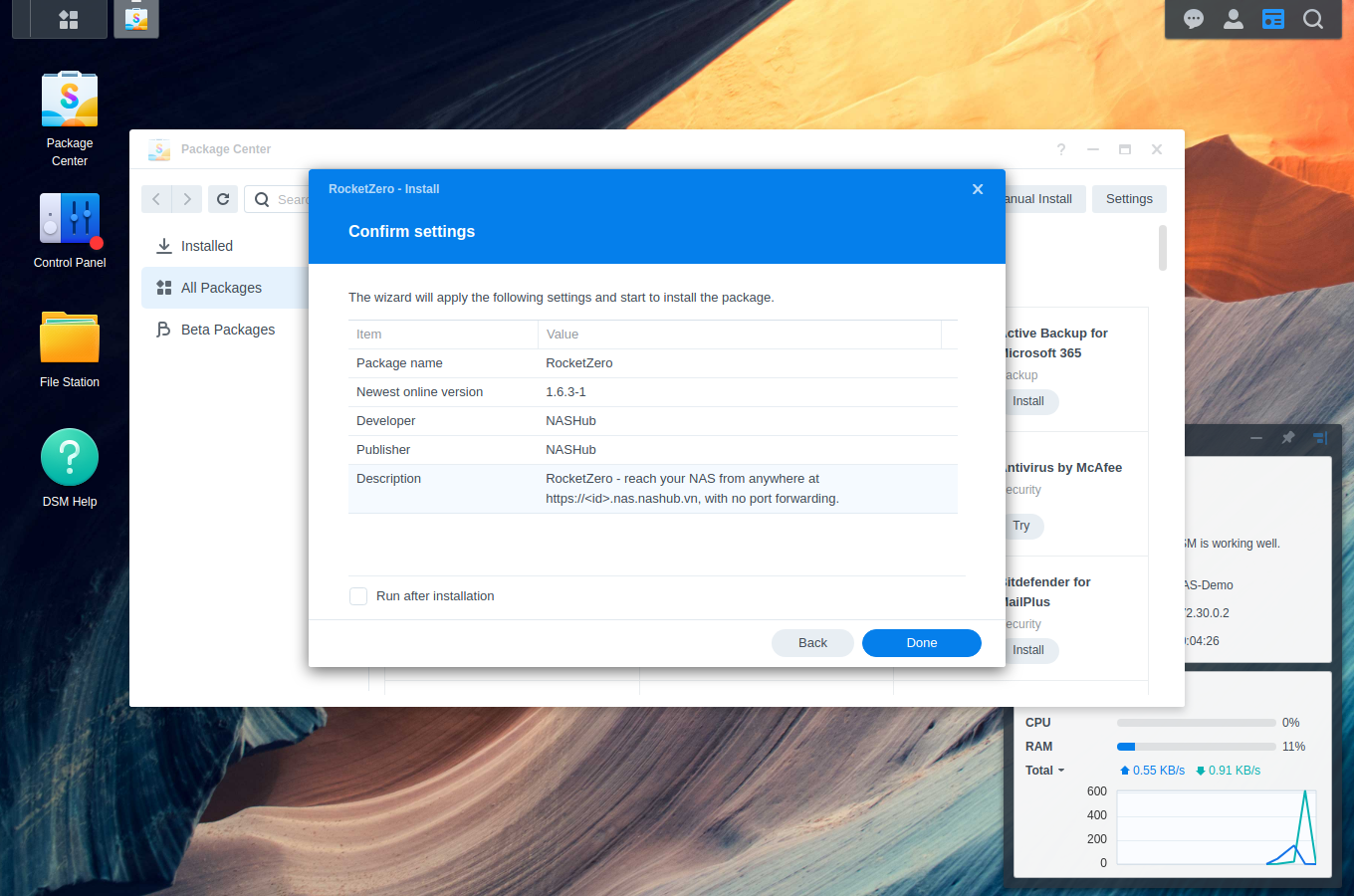Click the RocketZero description text

click(692, 489)
